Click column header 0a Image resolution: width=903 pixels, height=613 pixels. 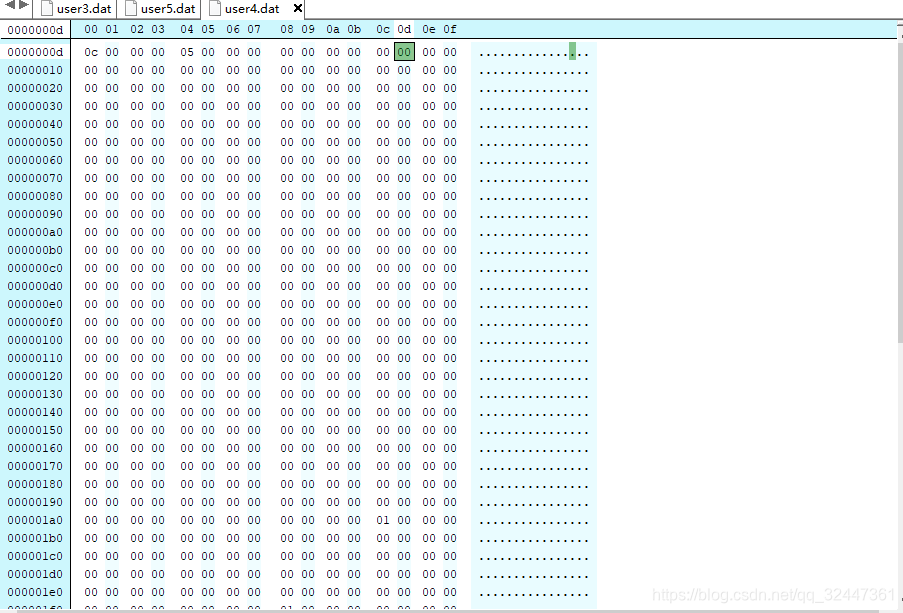tap(333, 29)
